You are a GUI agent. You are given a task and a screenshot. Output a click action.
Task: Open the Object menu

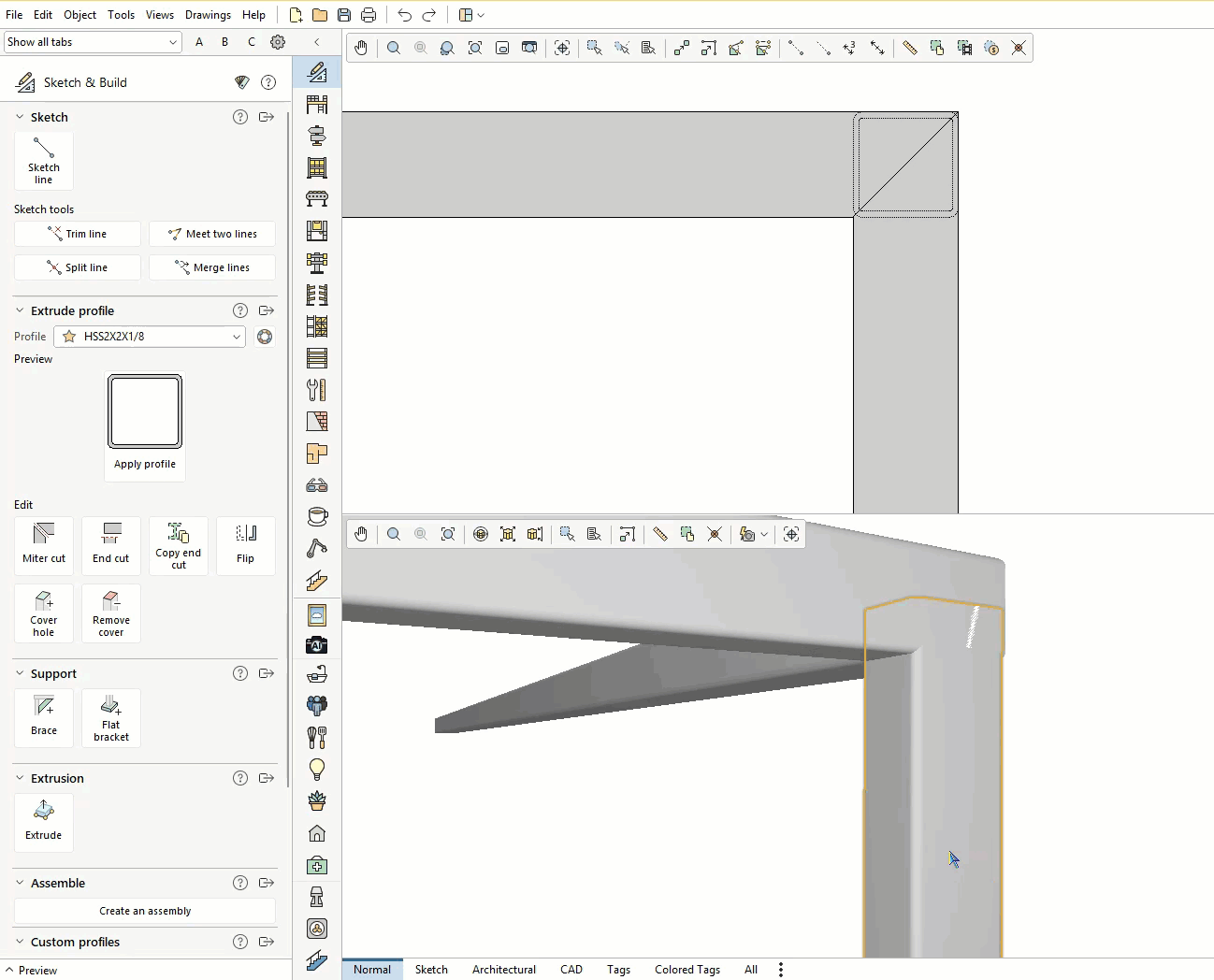coord(79,15)
